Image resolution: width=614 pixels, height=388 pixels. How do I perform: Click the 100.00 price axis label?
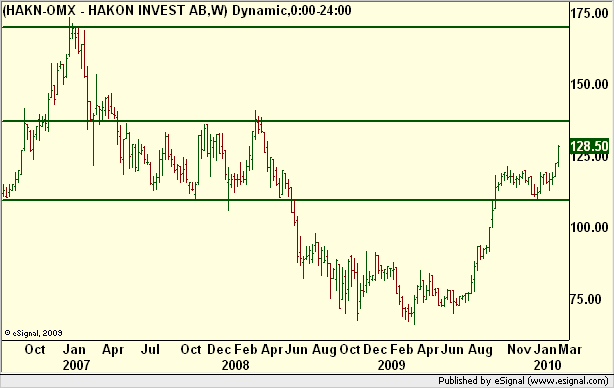[x=589, y=227]
